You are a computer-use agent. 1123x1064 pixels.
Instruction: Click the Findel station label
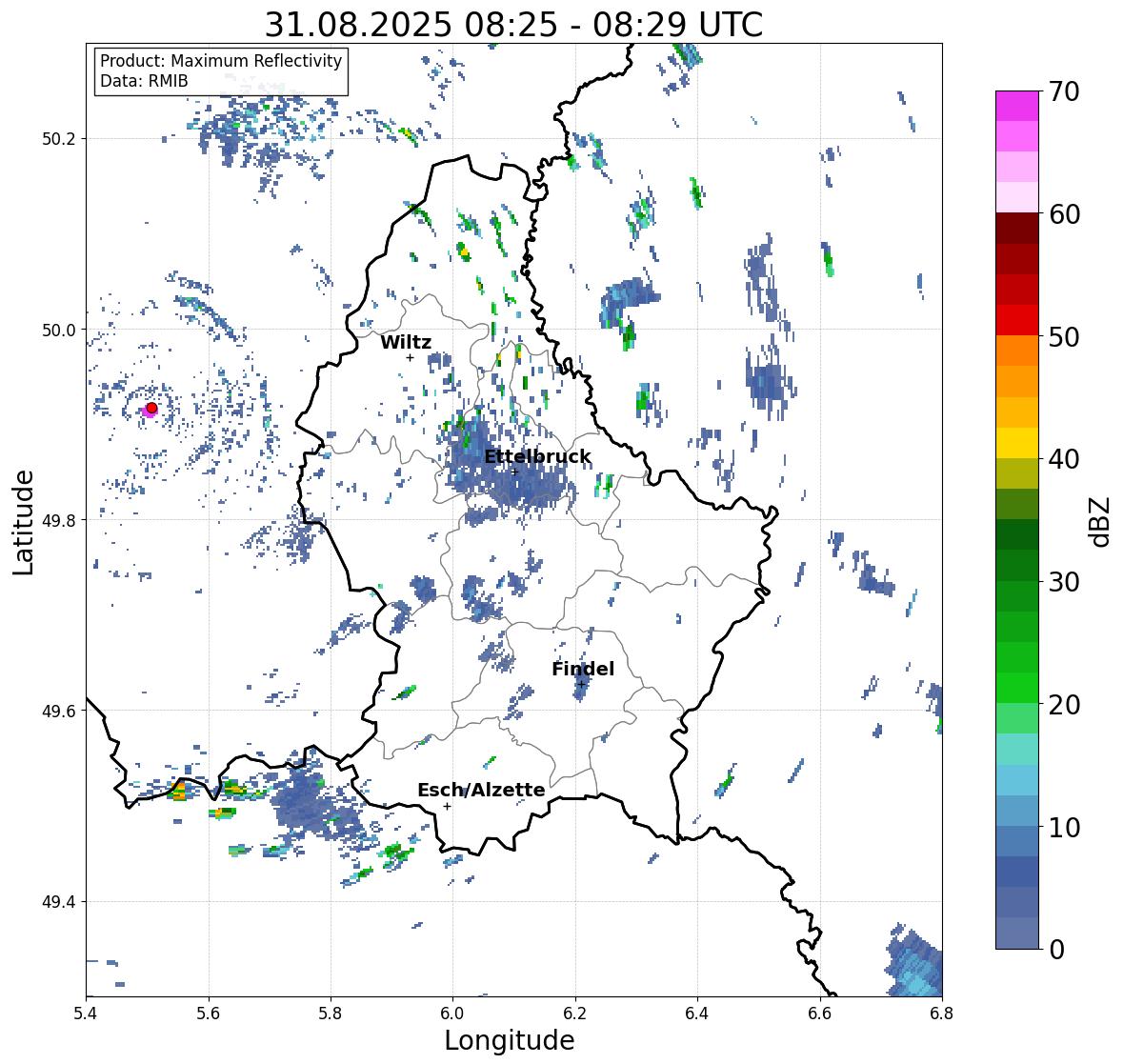[583, 669]
